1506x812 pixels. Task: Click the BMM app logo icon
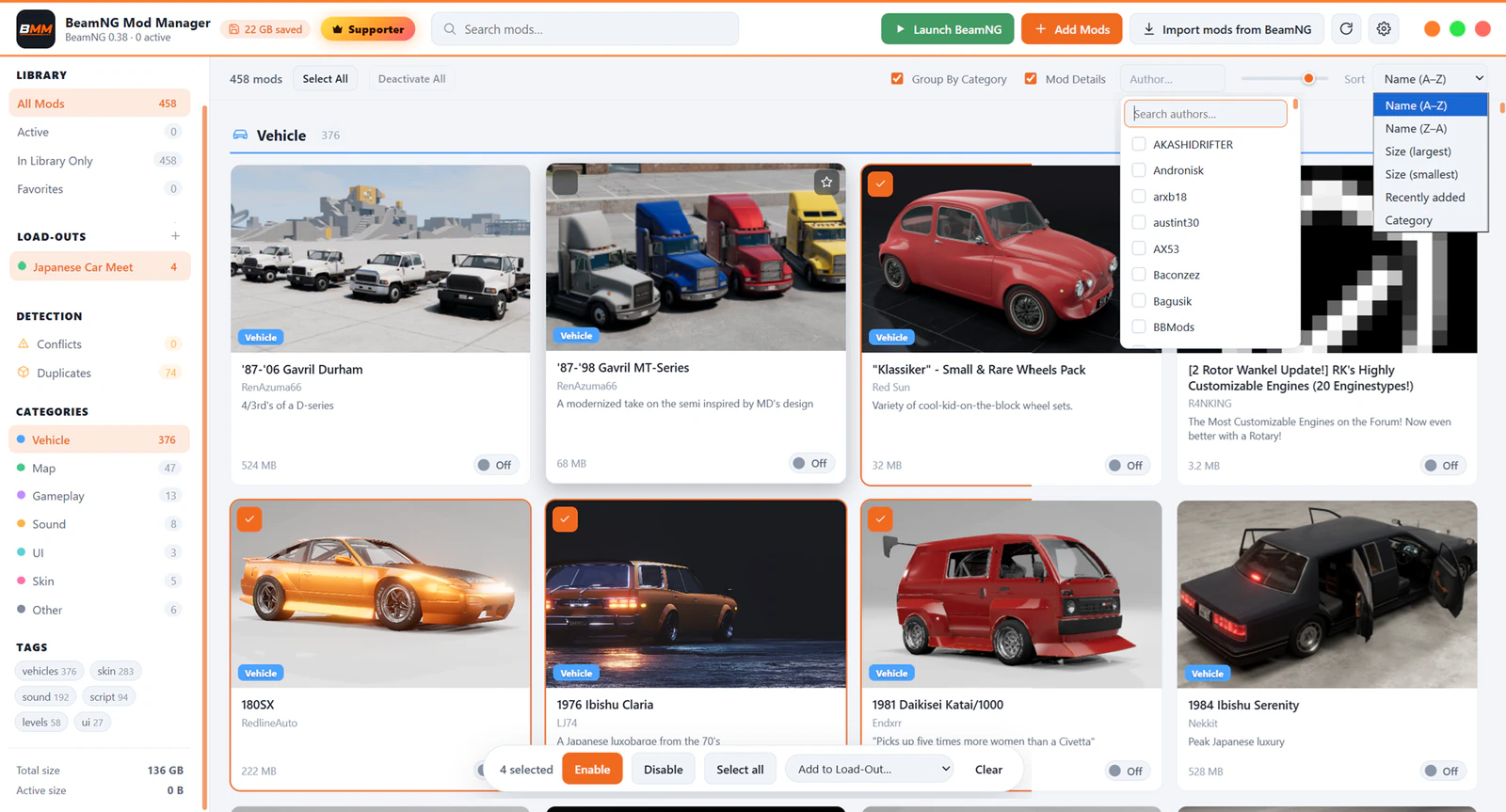[36, 29]
